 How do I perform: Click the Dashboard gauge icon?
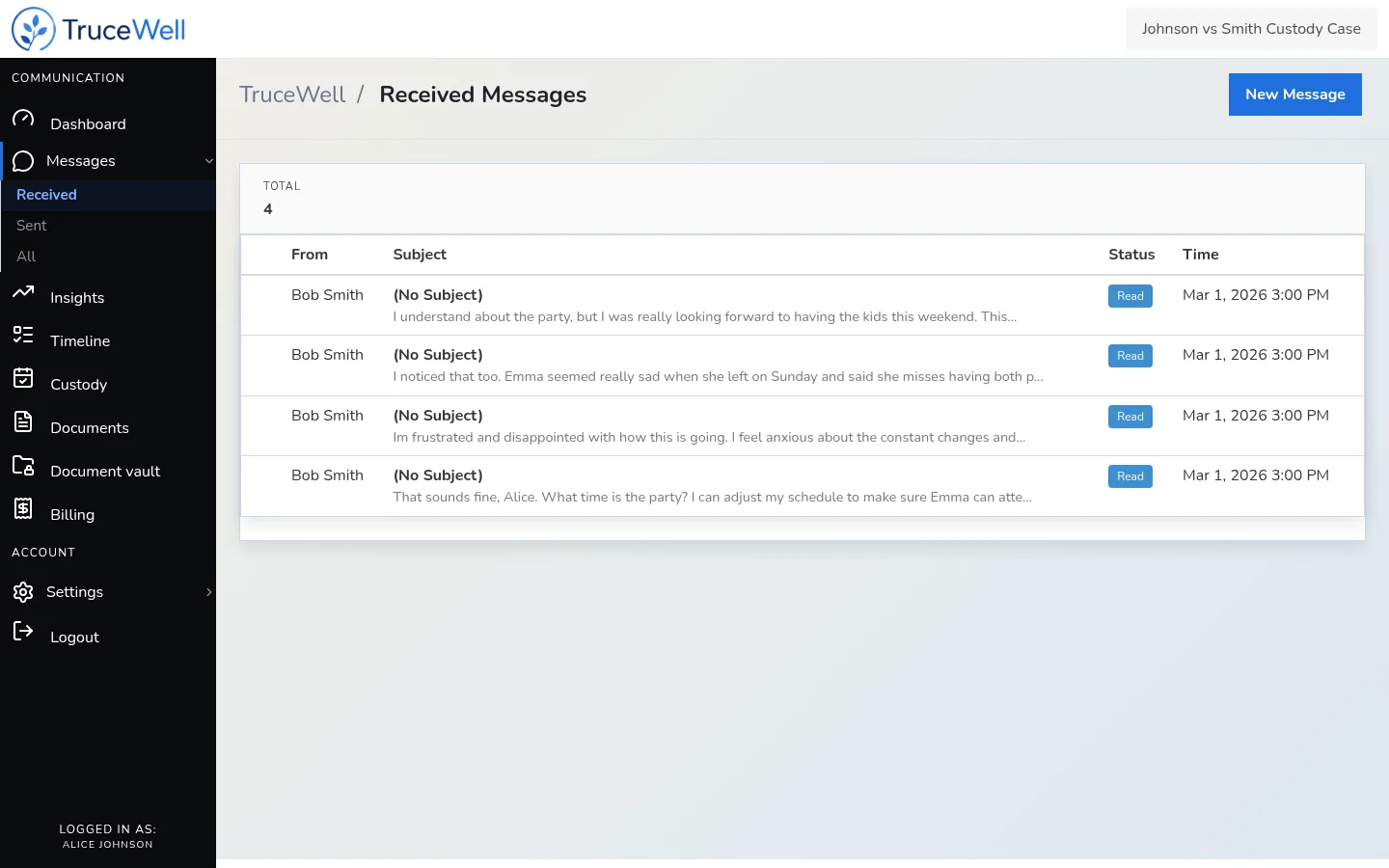click(x=23, y=119)
